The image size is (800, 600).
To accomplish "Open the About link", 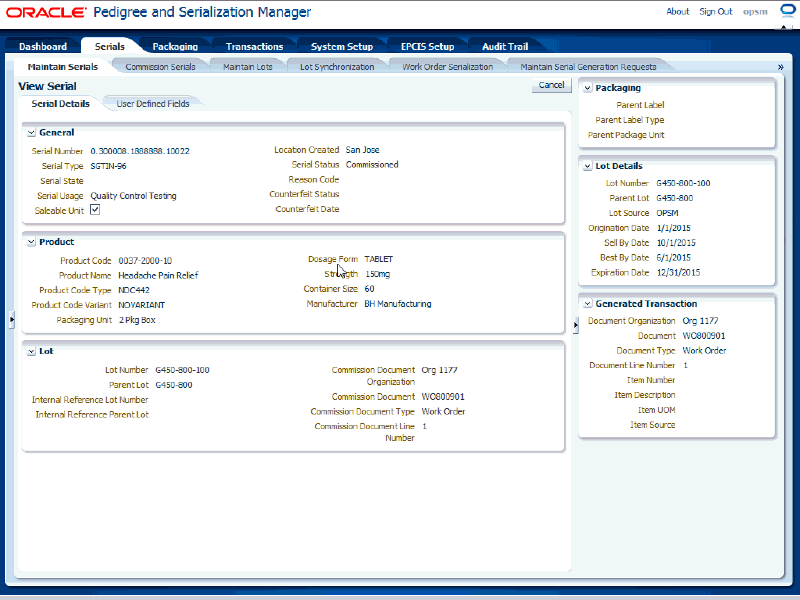I will [678, 11].
